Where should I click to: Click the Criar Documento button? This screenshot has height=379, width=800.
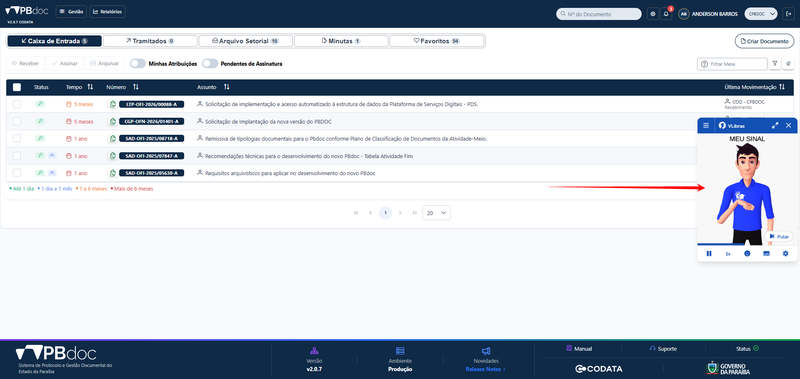(764, 41)
